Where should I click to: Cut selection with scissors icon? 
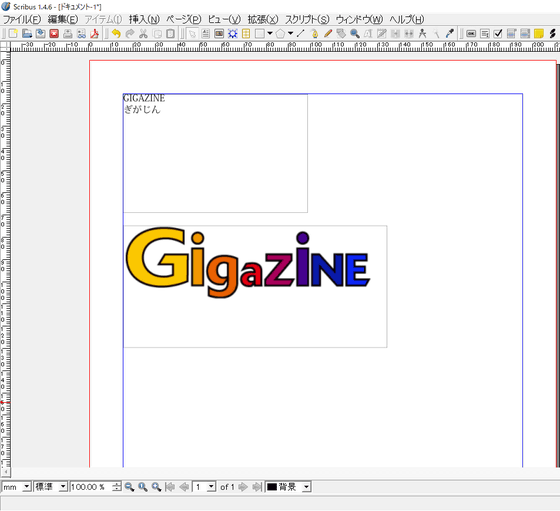click(x=143, y=34)
